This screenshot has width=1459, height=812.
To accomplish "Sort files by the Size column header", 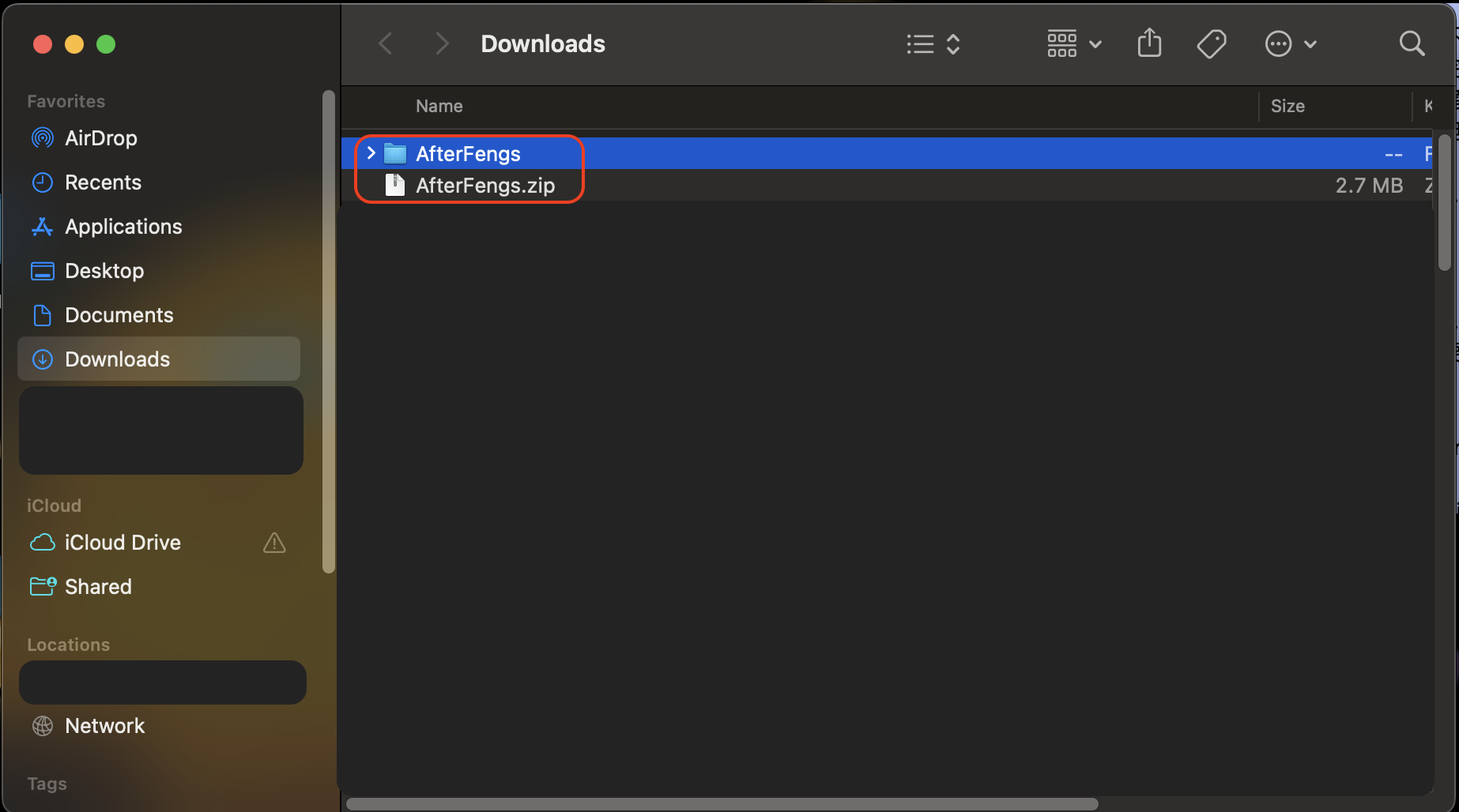I will 1287,106.
